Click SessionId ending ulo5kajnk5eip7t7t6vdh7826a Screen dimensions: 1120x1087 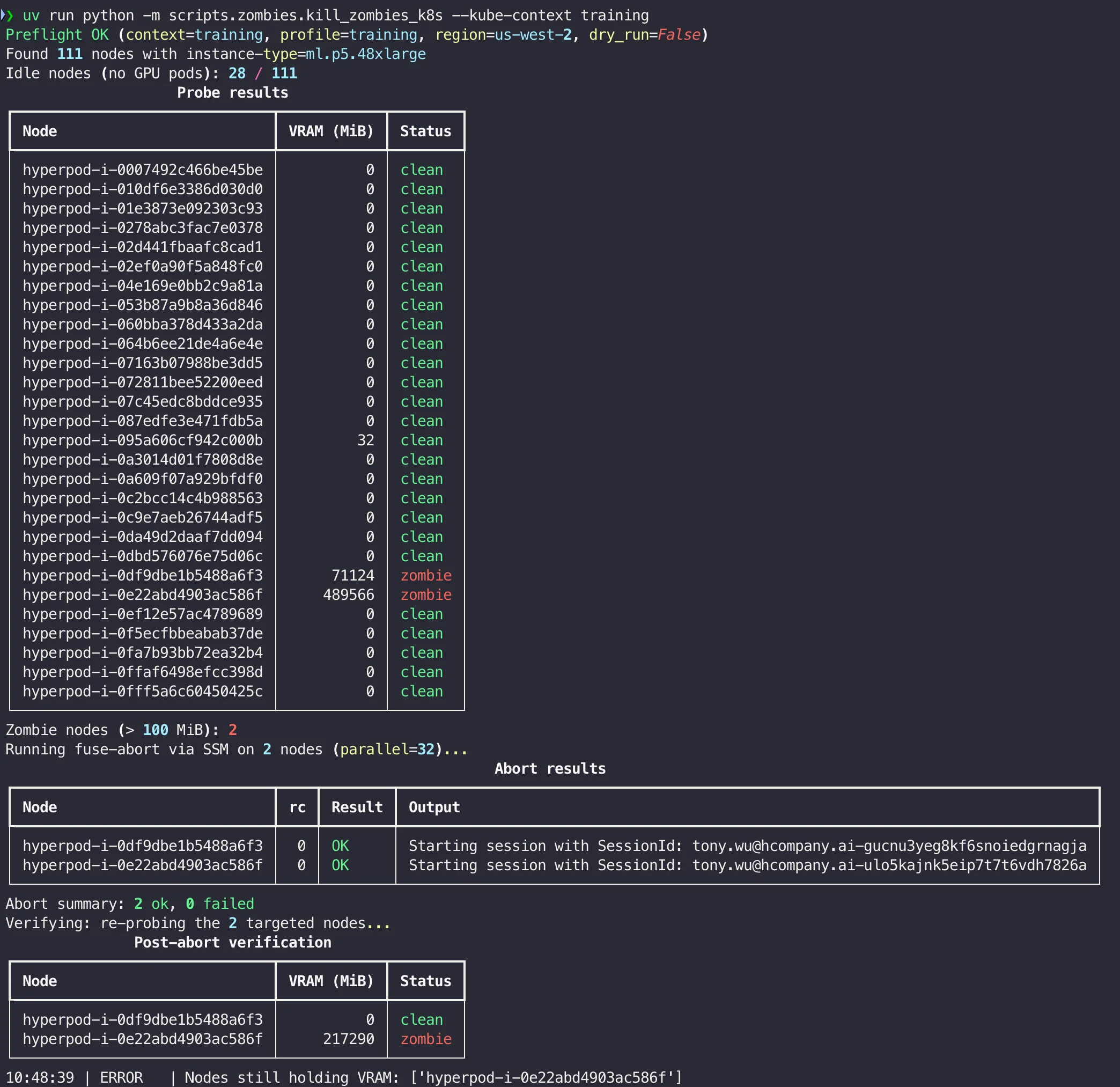889,865
